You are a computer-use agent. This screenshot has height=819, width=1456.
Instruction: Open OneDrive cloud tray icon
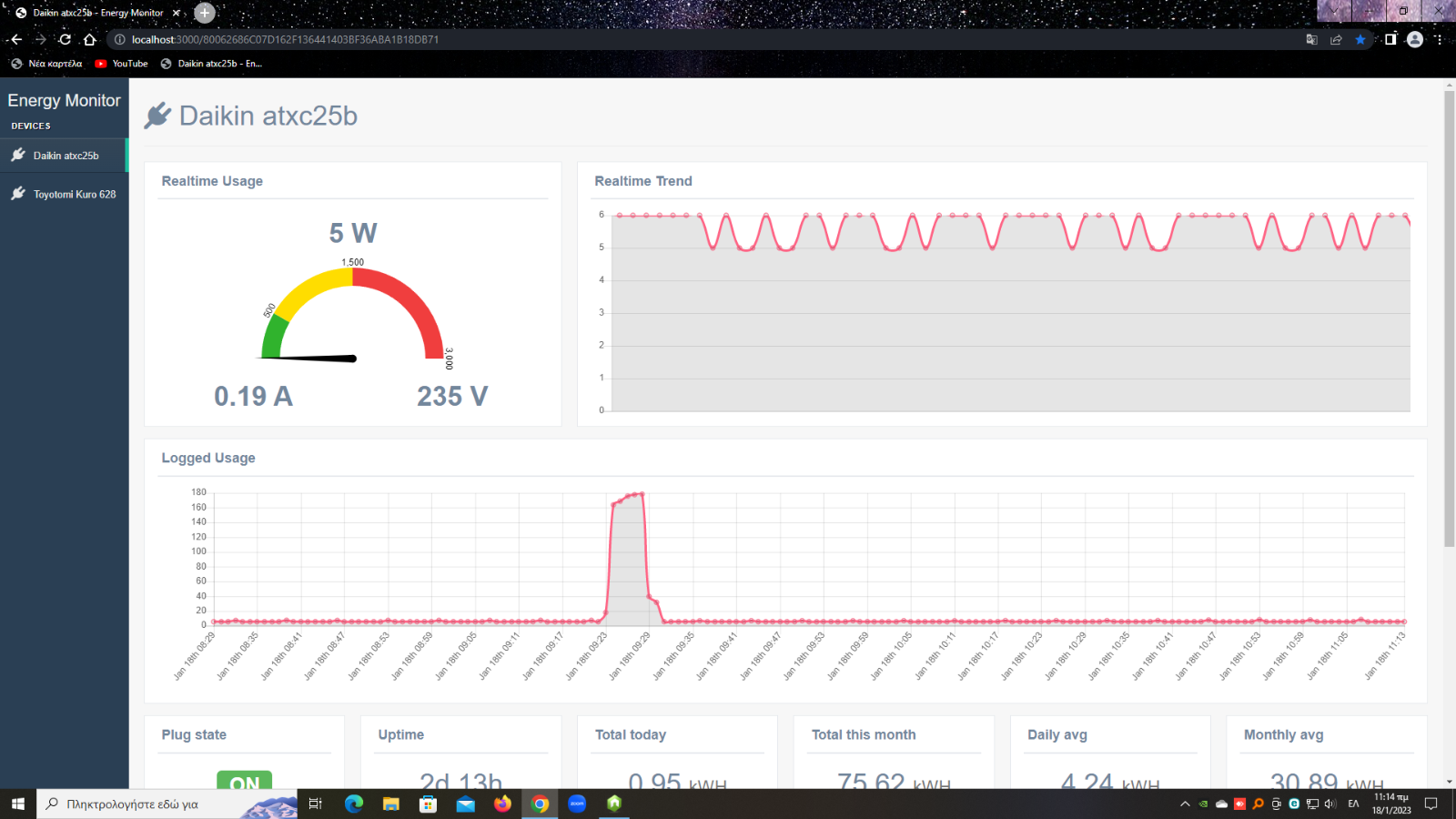coord(1221,804)
